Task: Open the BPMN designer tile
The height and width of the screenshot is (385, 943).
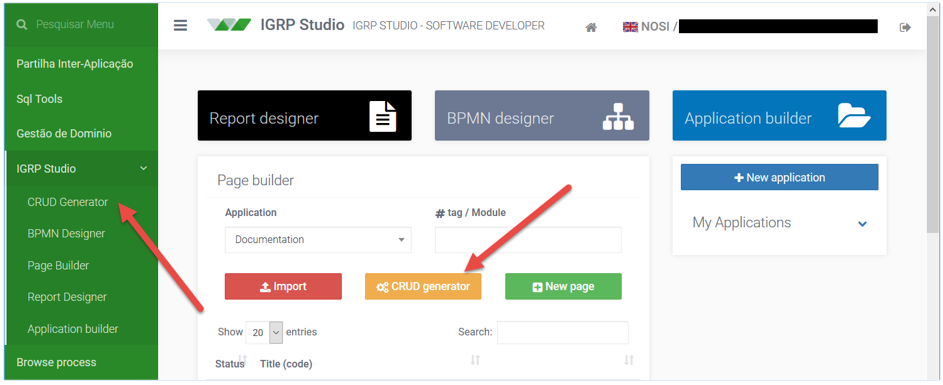Action: pos(542,116)
